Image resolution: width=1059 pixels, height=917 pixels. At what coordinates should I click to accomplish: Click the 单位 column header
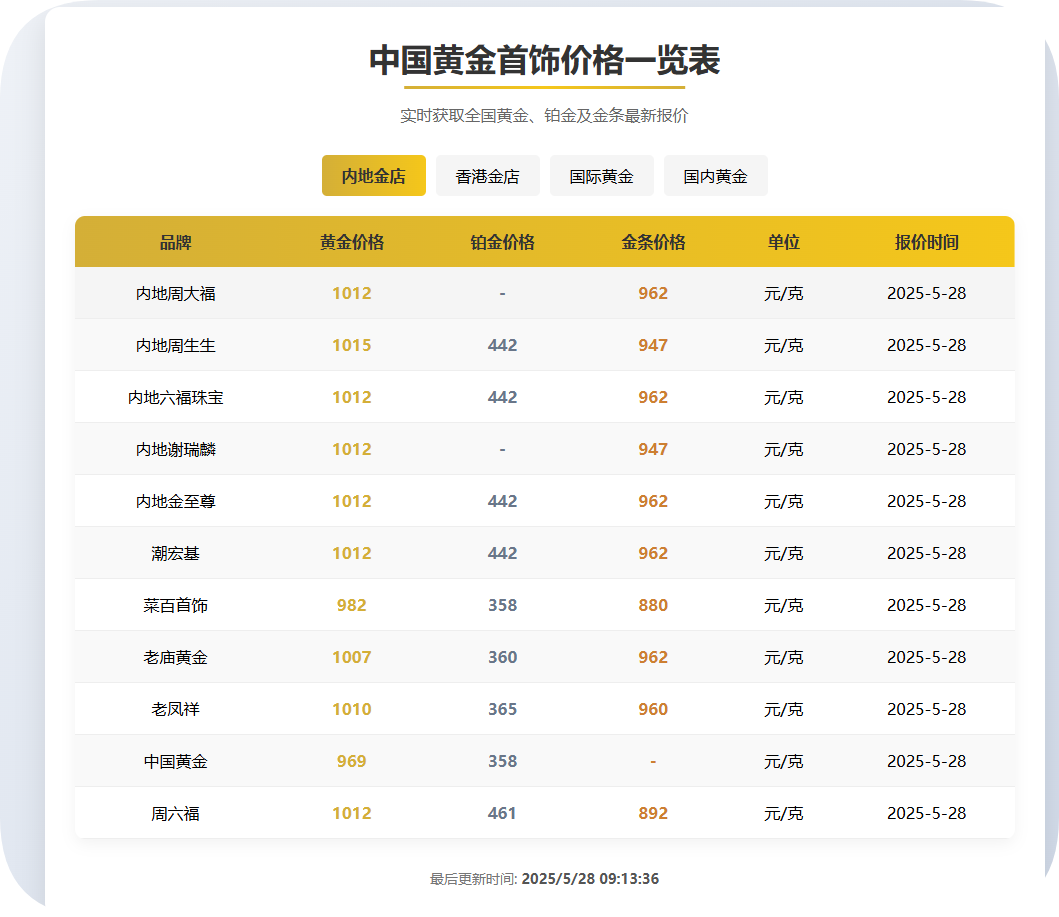point(783,242)
